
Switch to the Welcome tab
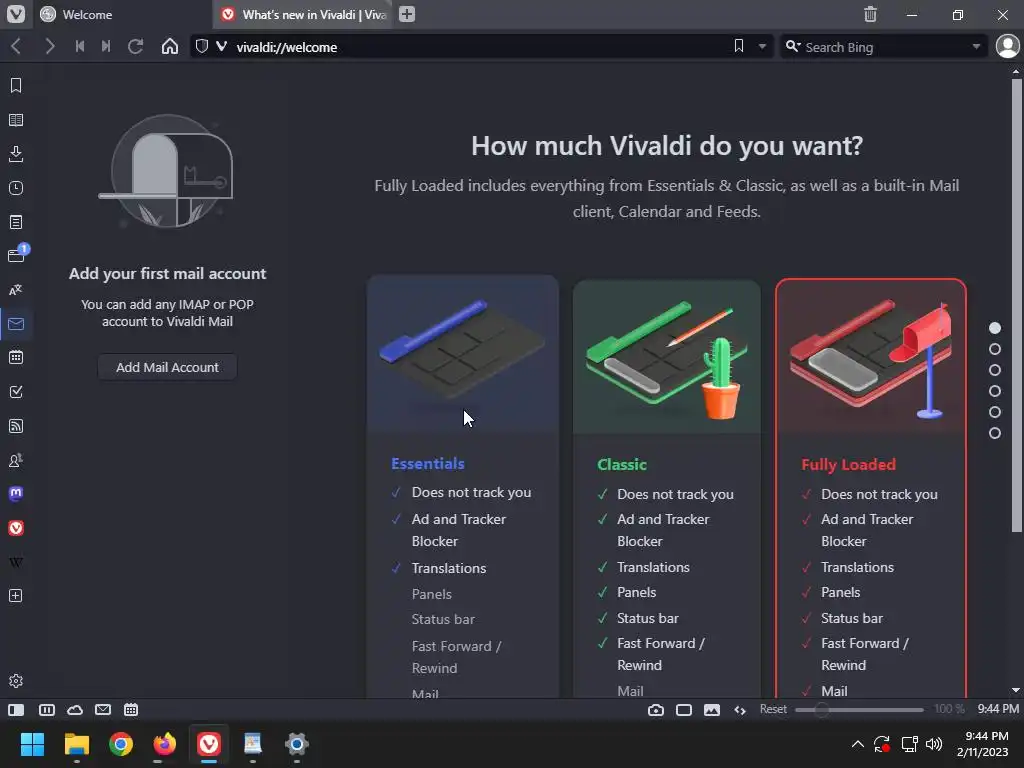[x=120, y=14]
